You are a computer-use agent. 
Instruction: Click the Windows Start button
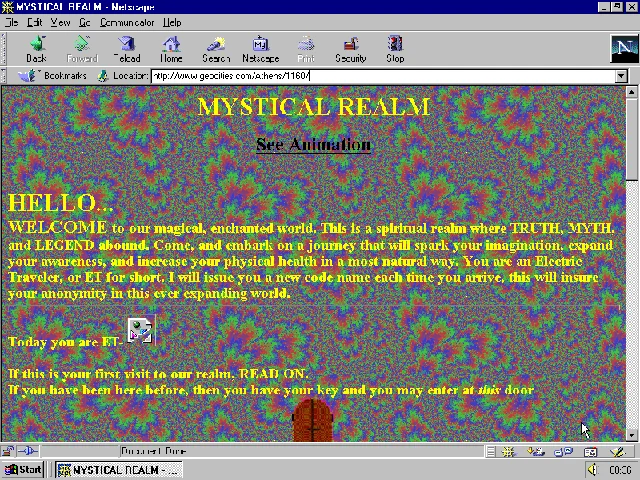23,470
